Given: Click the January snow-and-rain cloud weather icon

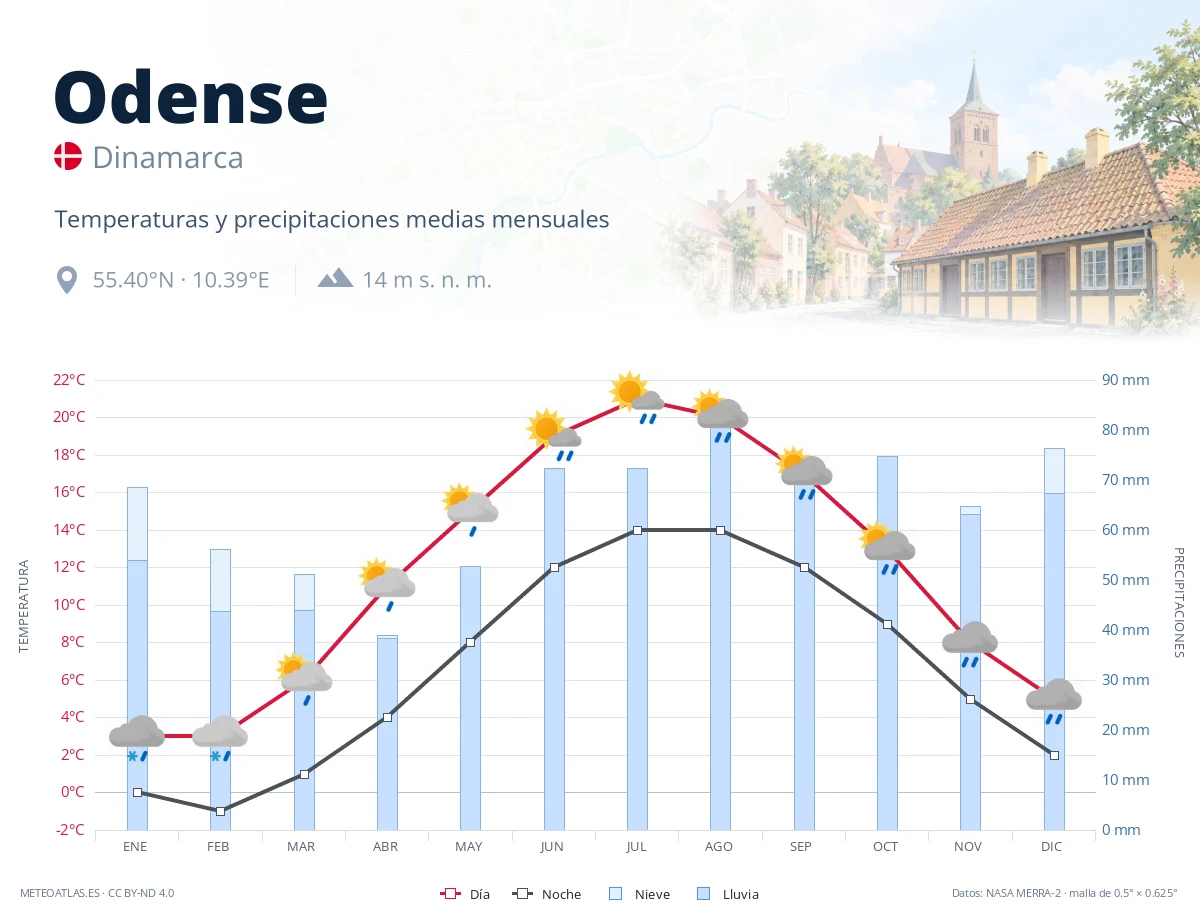Looking at the screenshot, I should click(137, 739).
